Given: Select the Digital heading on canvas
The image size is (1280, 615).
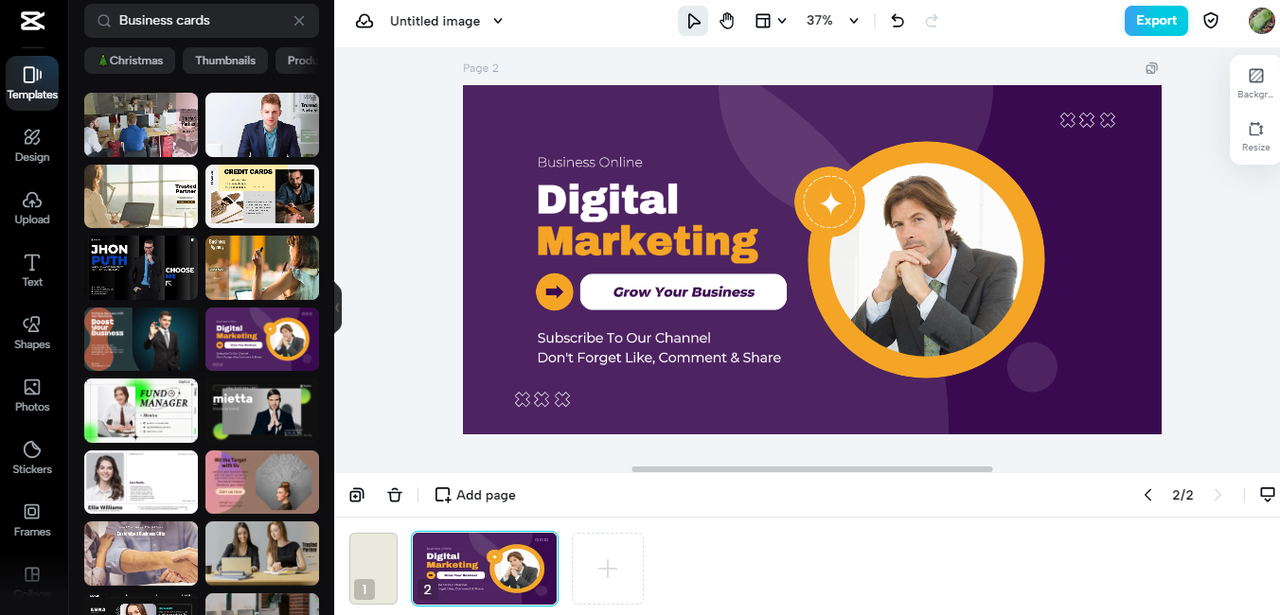Looking at the screenshot, I should [x=607, y=199].
